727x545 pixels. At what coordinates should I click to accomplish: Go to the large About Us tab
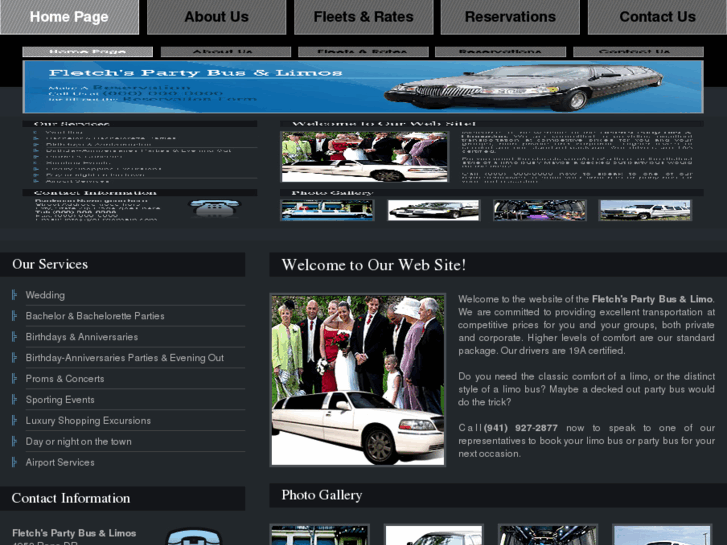[217, 17]
